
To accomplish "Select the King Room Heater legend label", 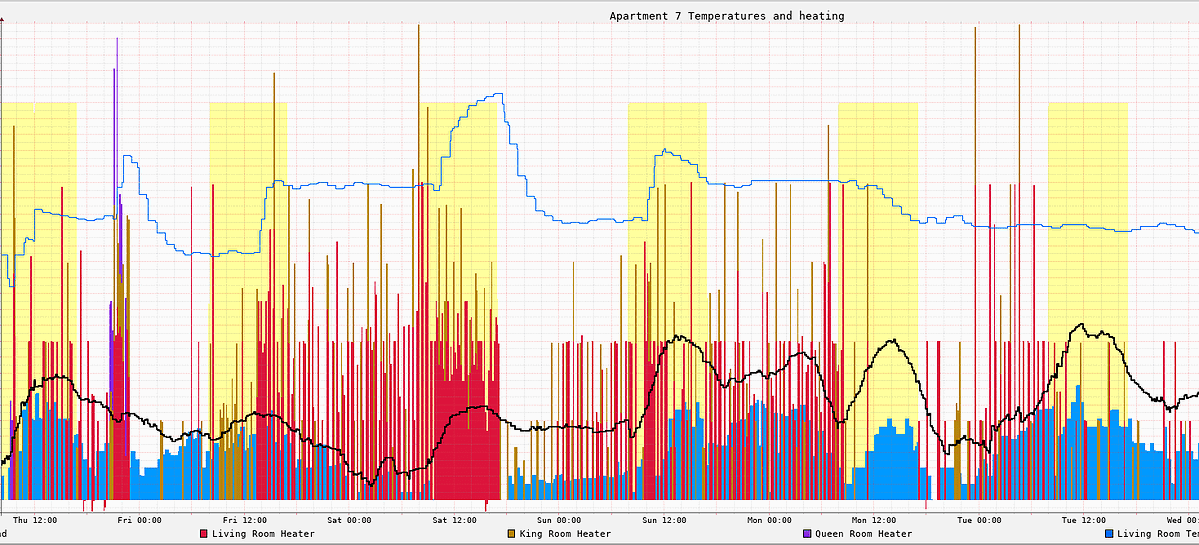I will [x=565, y=534].
